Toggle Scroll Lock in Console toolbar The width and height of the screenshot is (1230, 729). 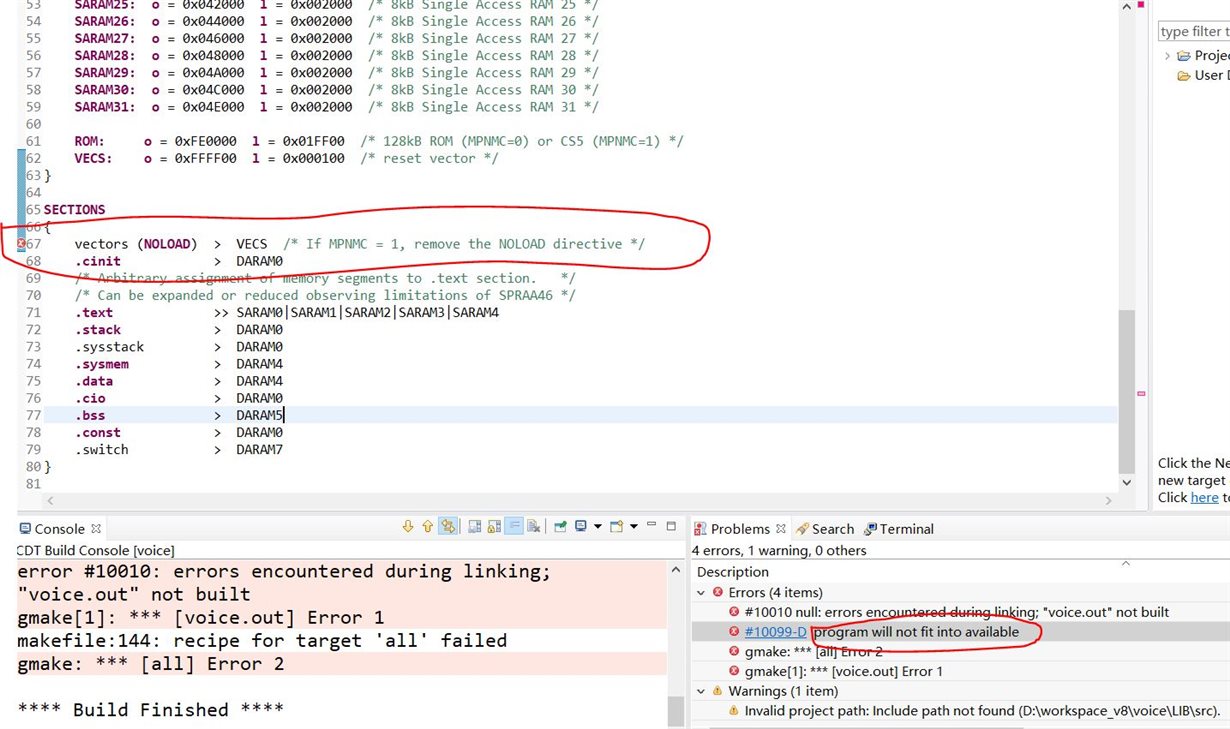coord(494,526)
